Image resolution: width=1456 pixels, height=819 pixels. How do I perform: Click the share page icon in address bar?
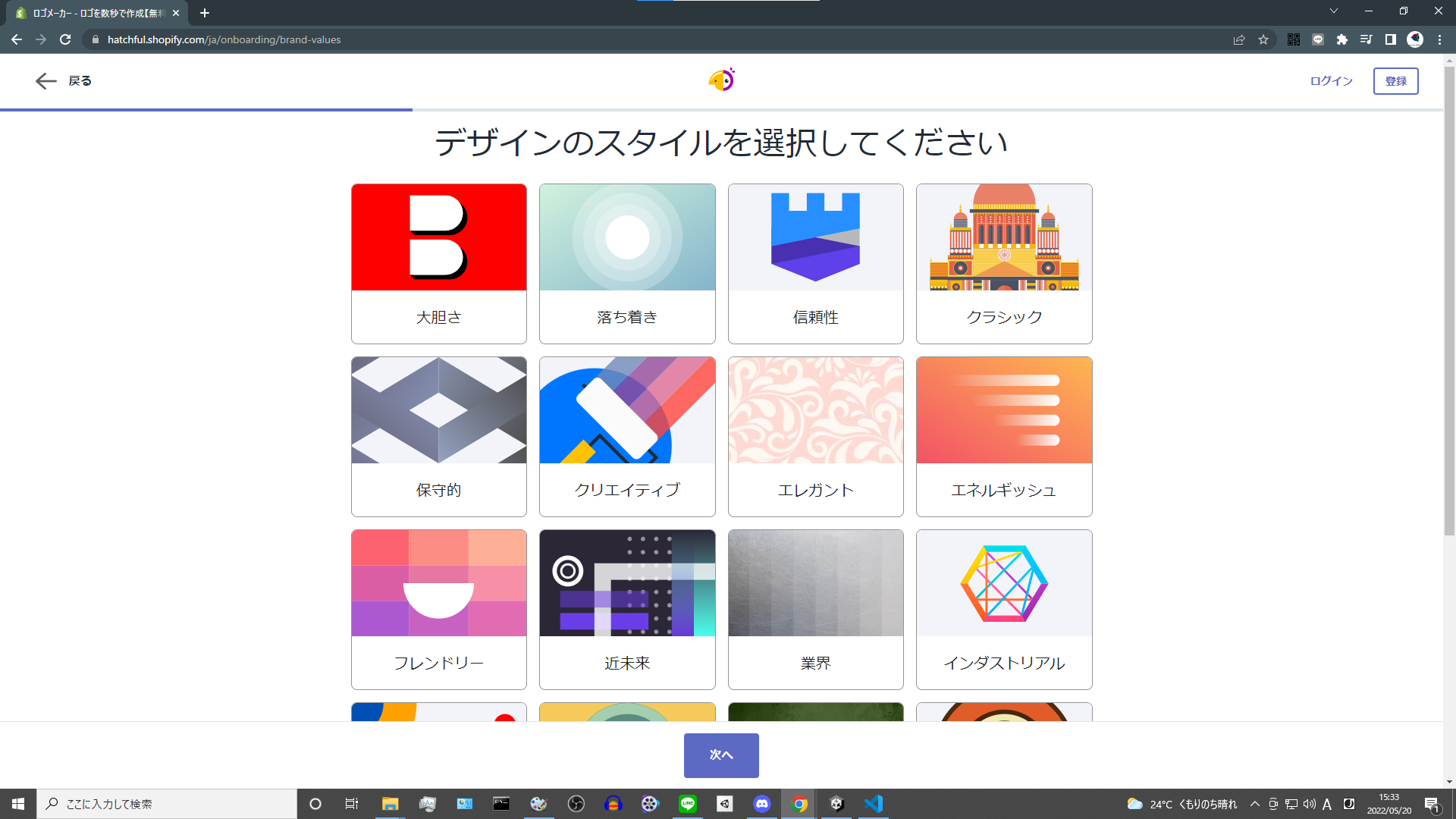click(x=1239, y=39)
